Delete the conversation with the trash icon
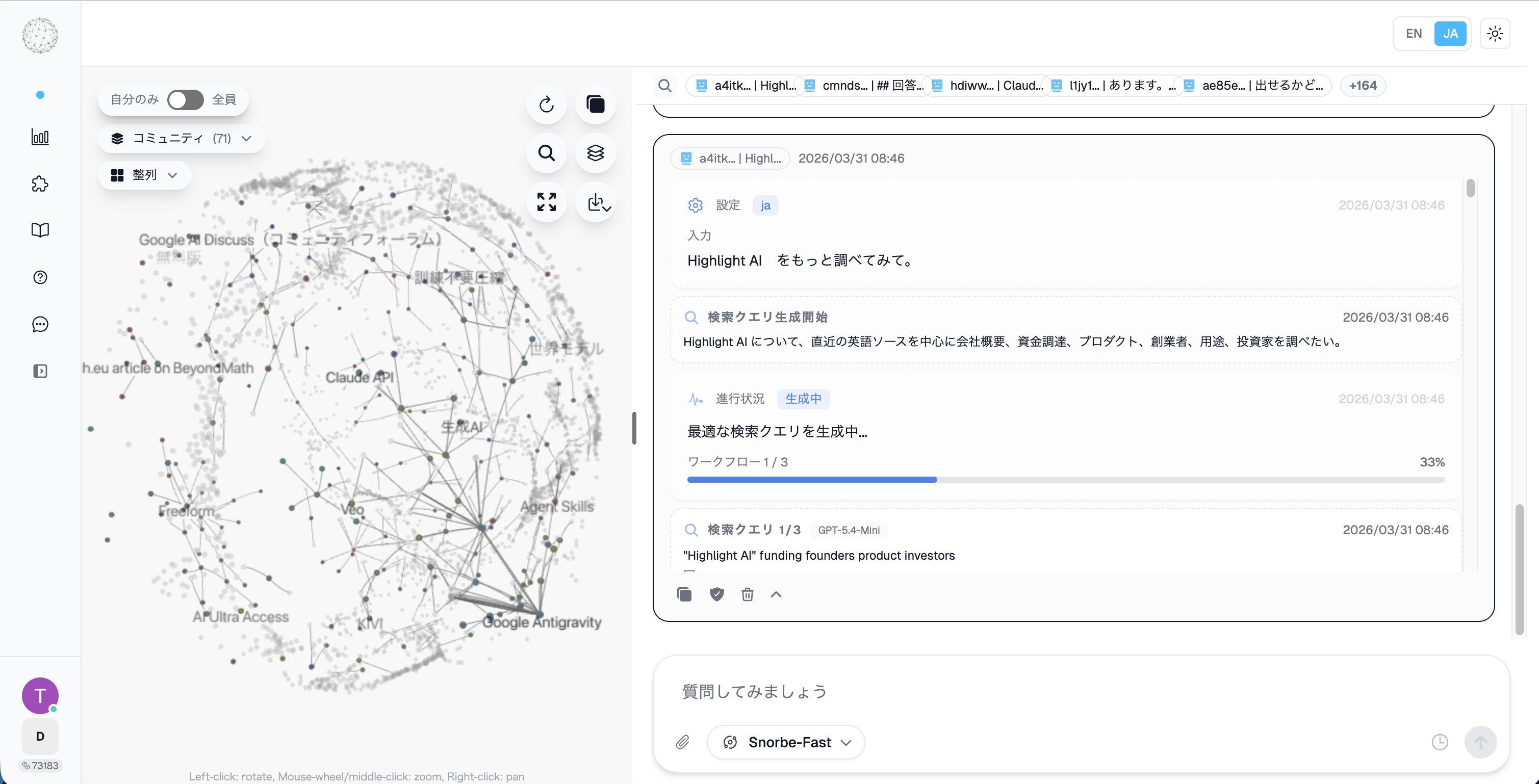Viewport: 1539px width, 784px height. point(747,594)
